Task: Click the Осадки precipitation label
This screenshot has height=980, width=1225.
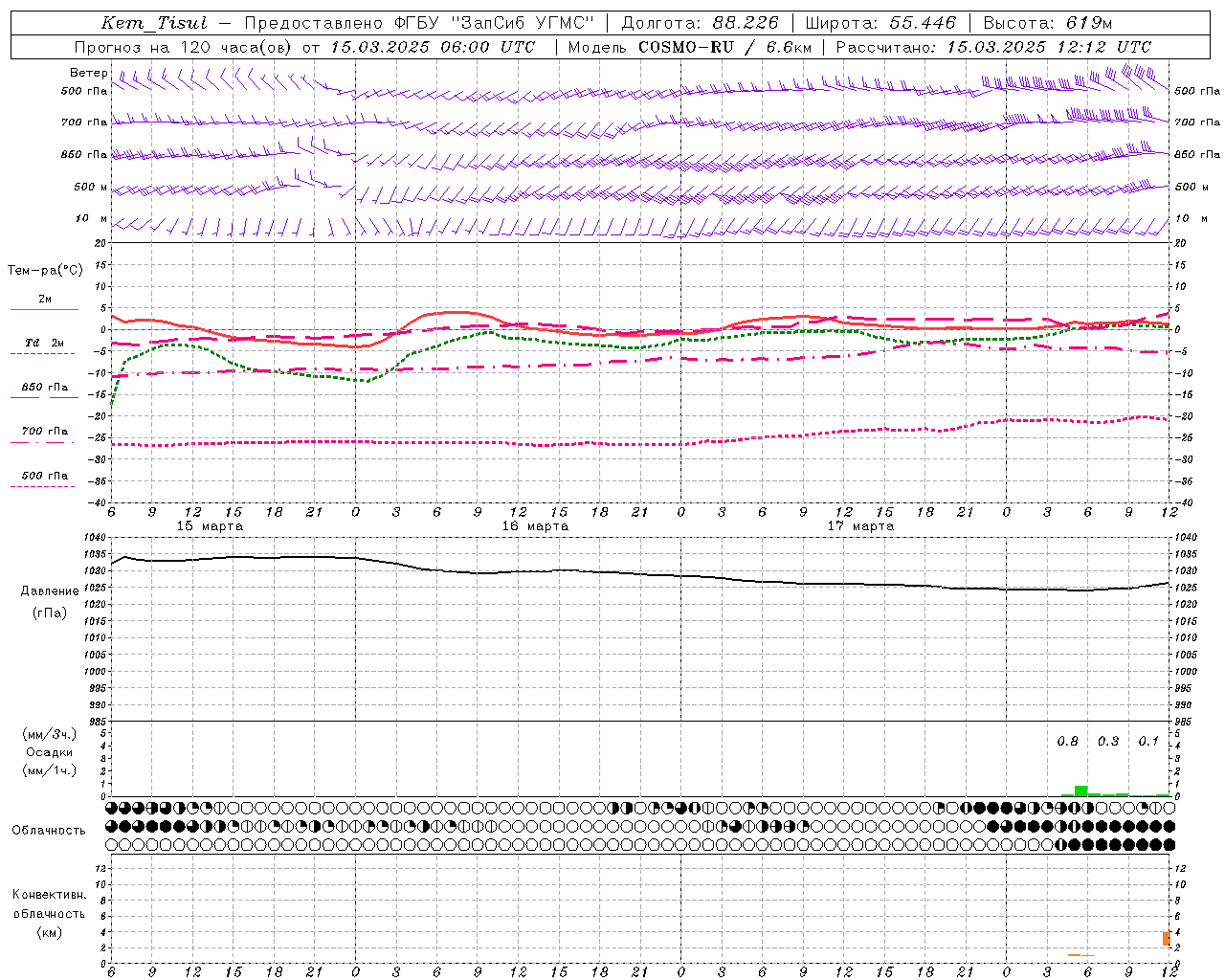Action: click(x=50, y=752)
